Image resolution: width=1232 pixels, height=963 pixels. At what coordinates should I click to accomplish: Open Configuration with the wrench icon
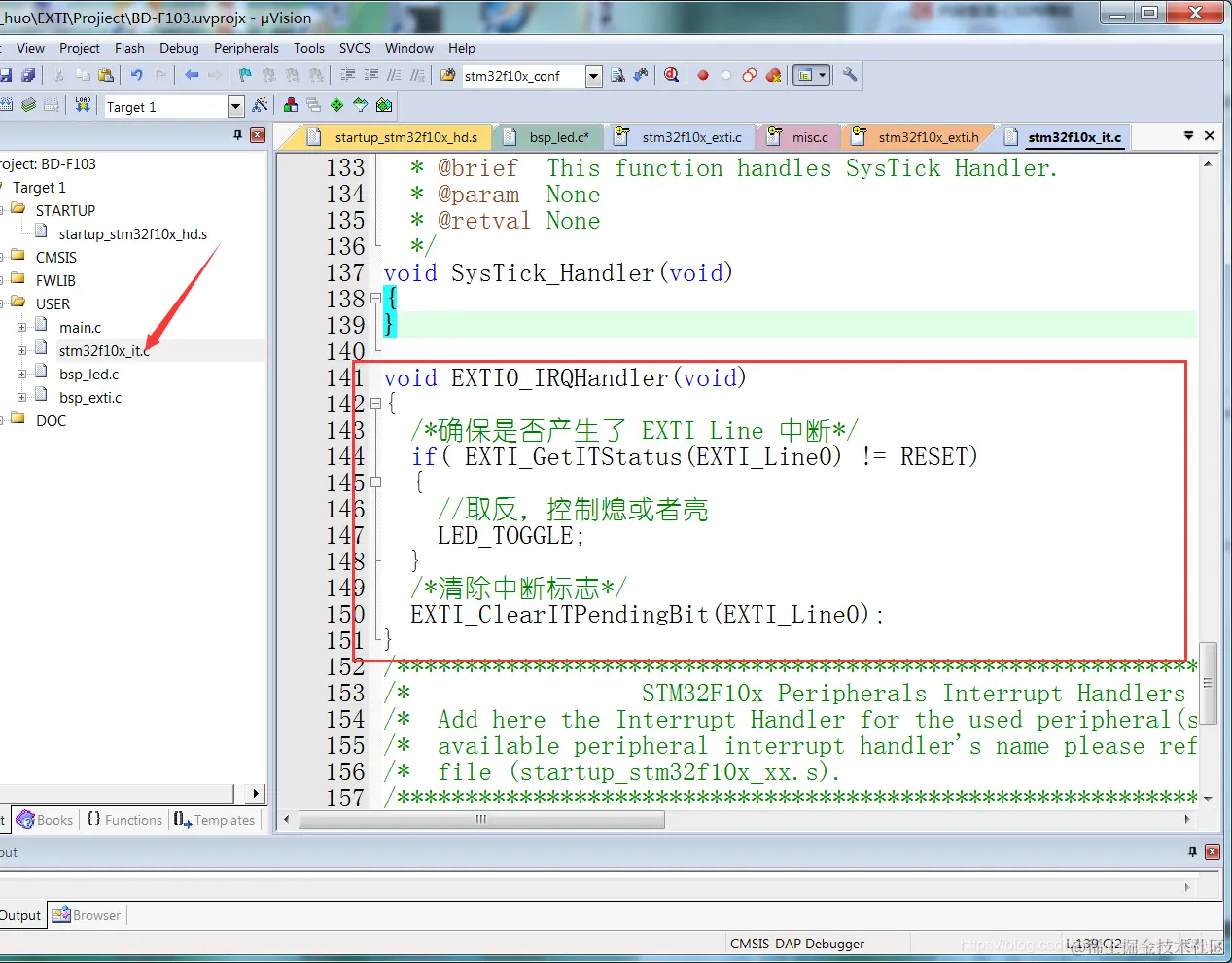[850, 75]
